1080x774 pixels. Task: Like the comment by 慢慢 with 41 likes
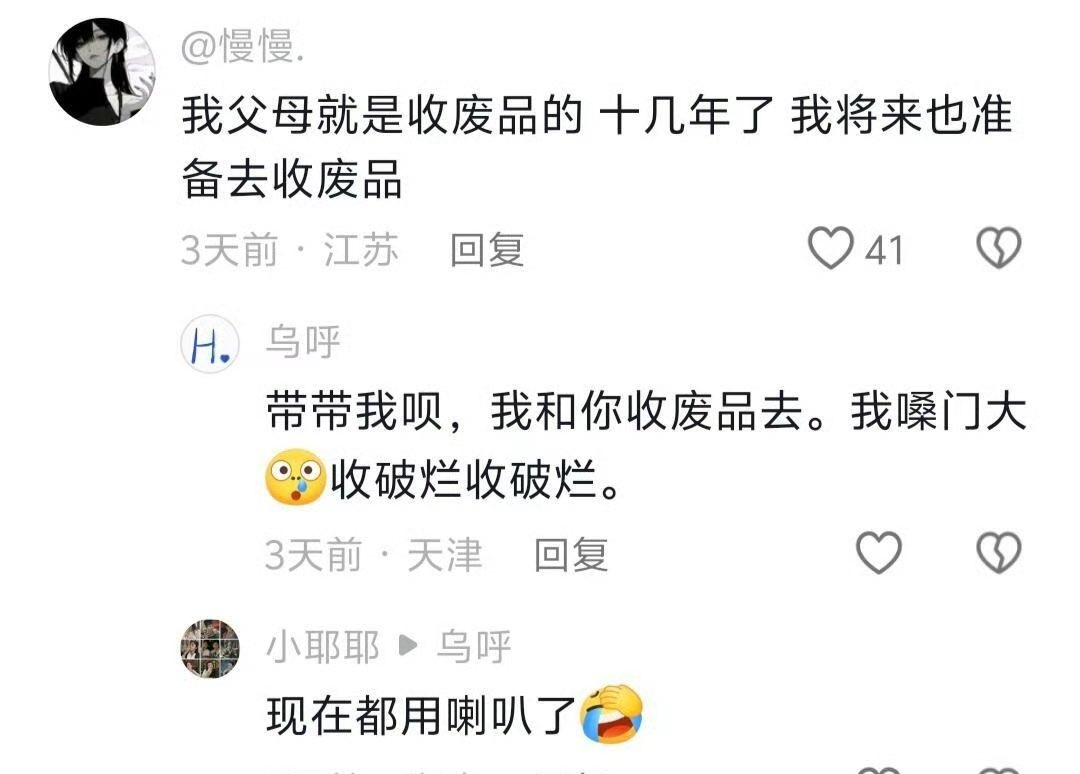[831, 249]
